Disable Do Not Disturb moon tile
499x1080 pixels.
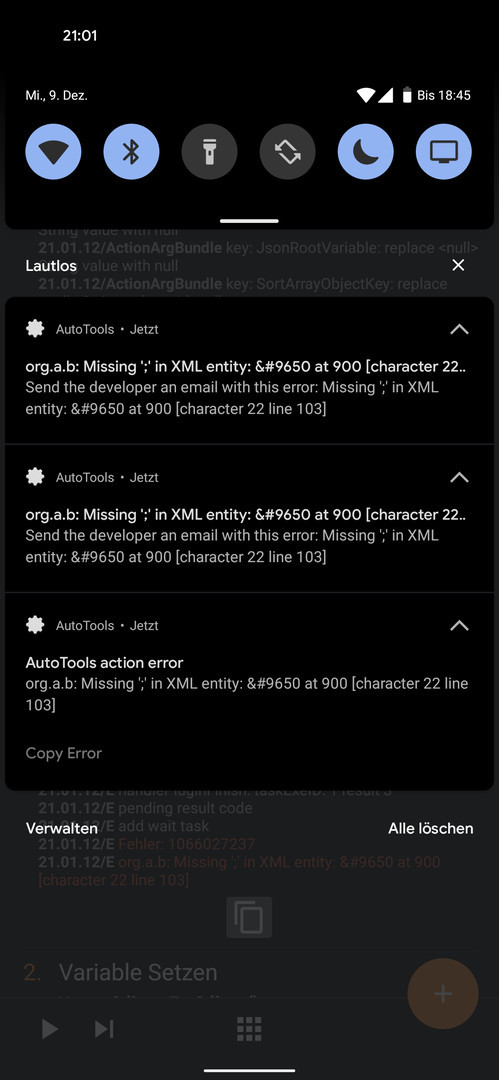coord(365,152)
